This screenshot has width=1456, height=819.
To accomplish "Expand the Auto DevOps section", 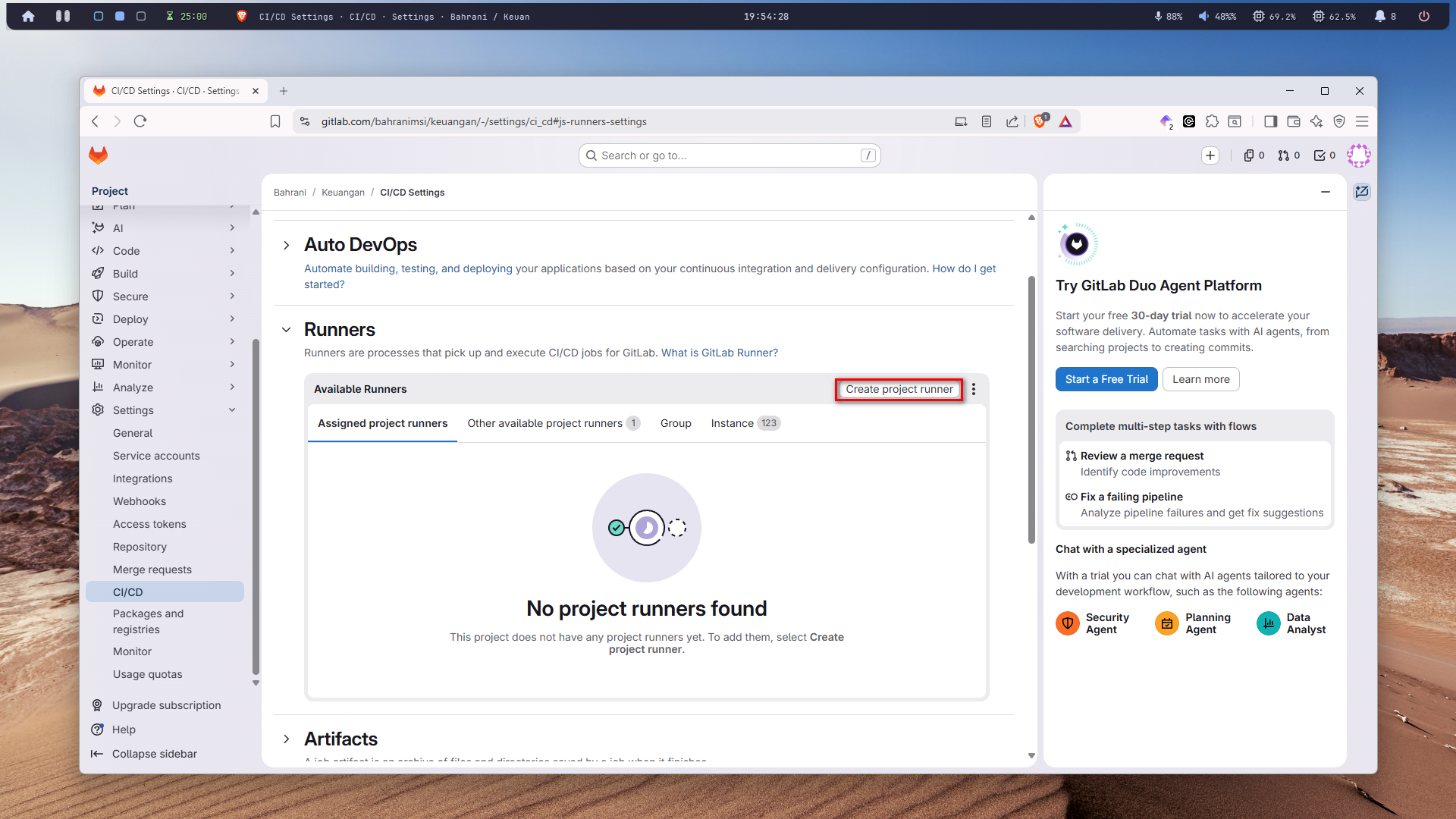I will pos(286,245).
